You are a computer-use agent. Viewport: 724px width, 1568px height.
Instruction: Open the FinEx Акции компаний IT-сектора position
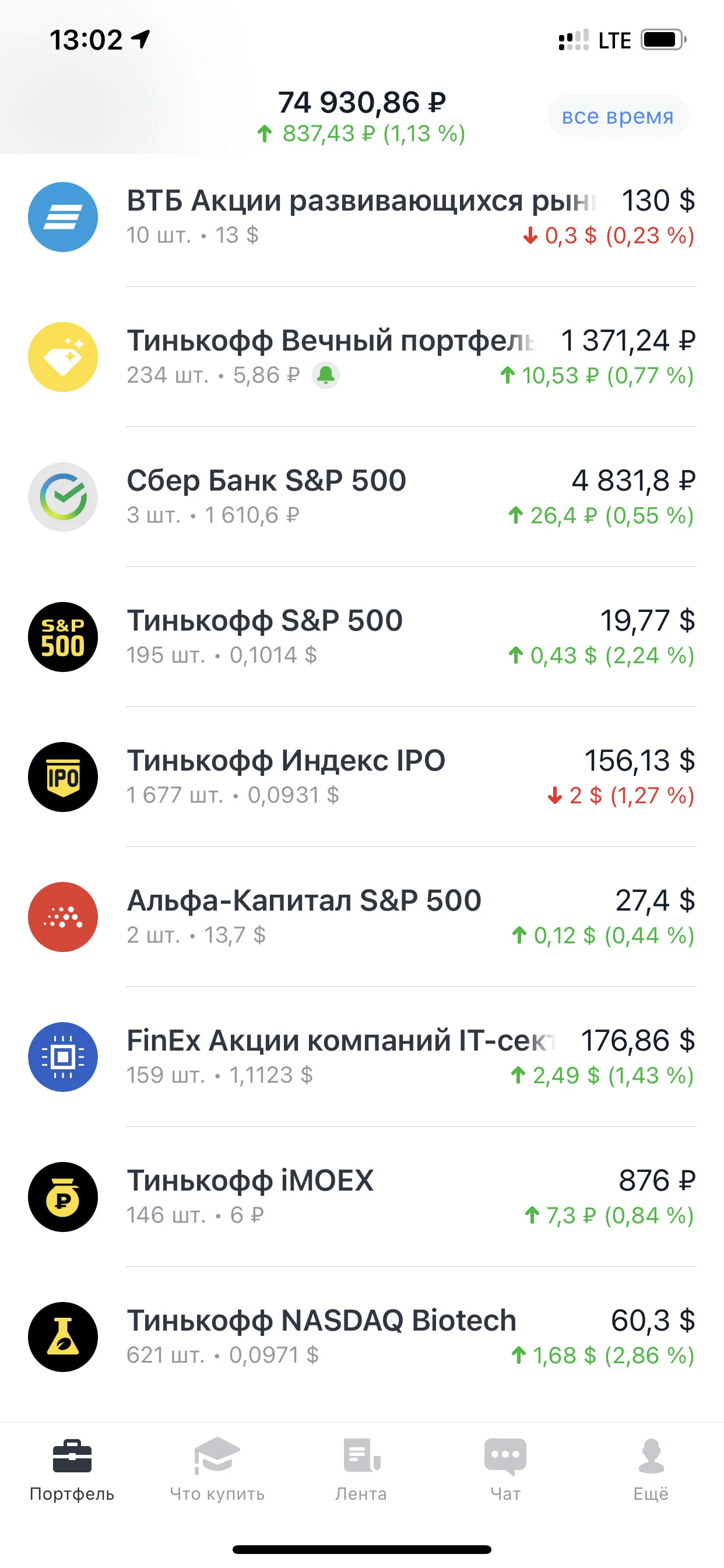point(362,1056)
